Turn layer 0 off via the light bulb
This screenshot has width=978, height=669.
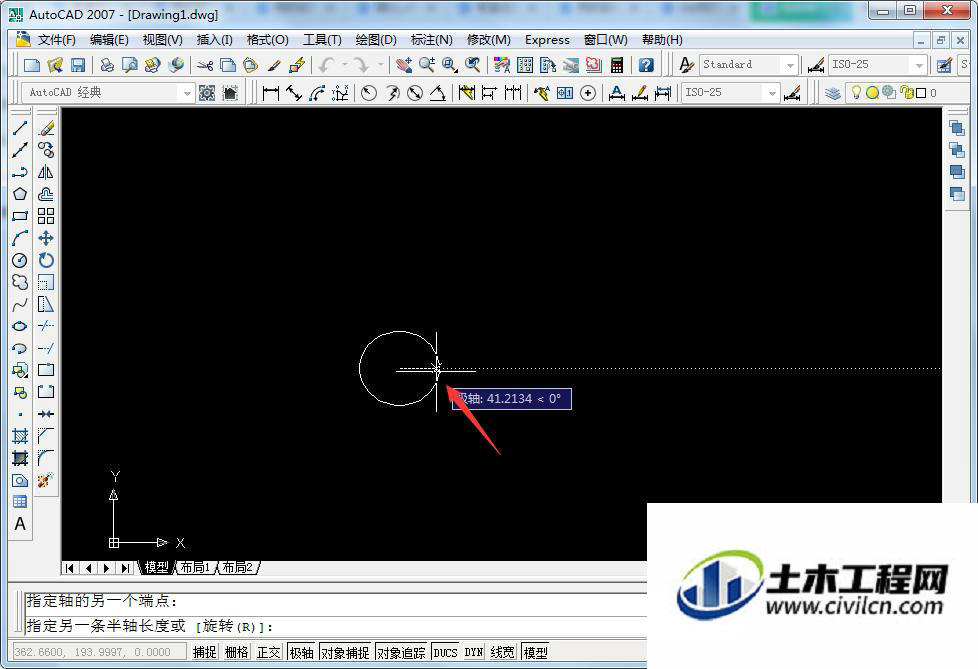tap(856, 93)
